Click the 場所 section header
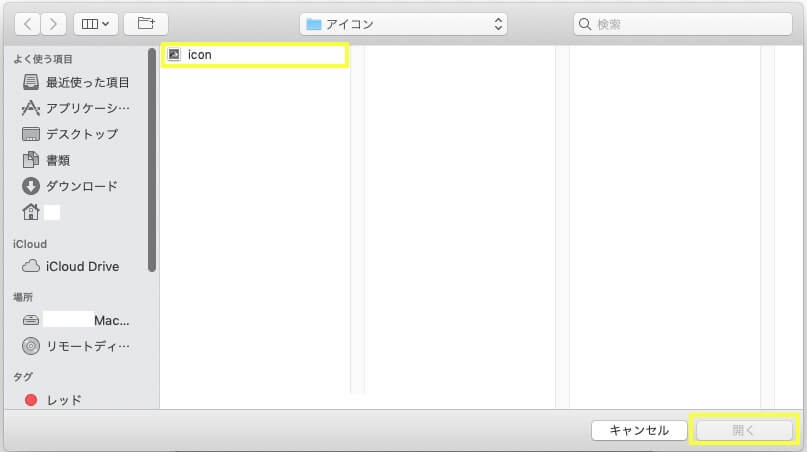 coord(23,297)
